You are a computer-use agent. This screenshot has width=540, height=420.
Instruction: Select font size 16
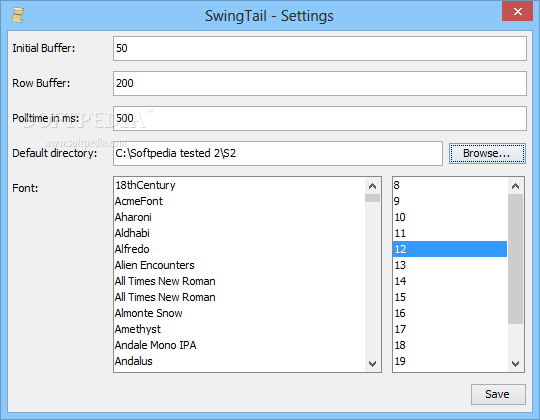[x=450, y=313]
